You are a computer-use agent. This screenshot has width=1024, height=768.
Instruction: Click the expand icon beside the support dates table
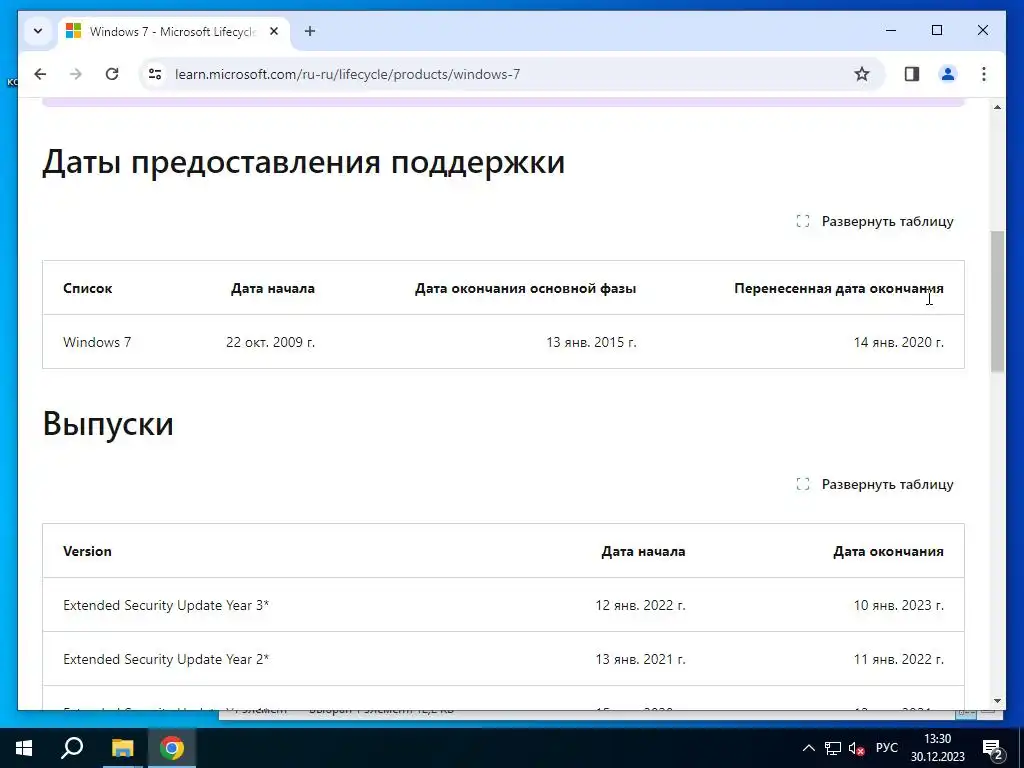pos(803,221)
